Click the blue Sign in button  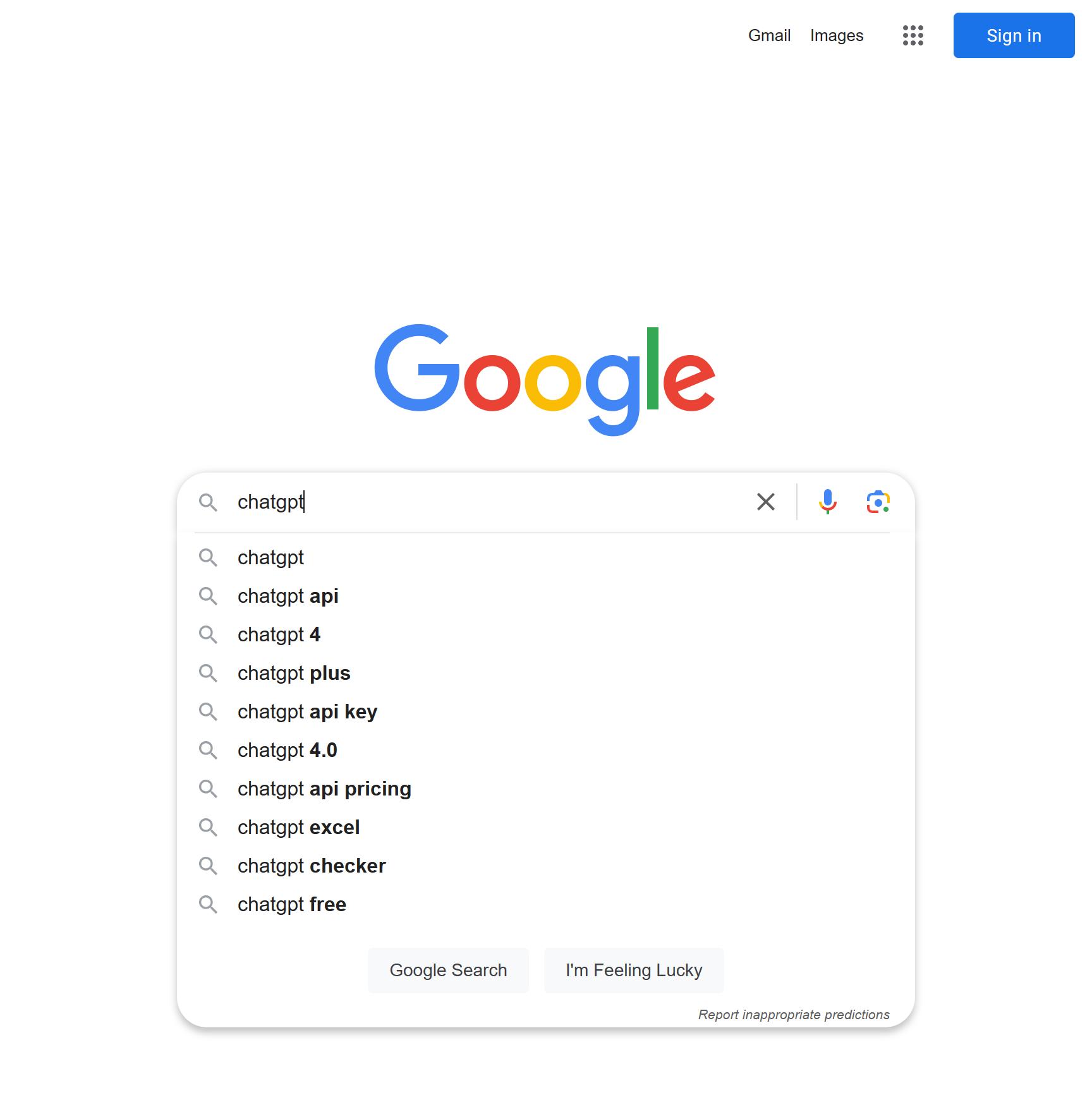[x=1014, y=35]
